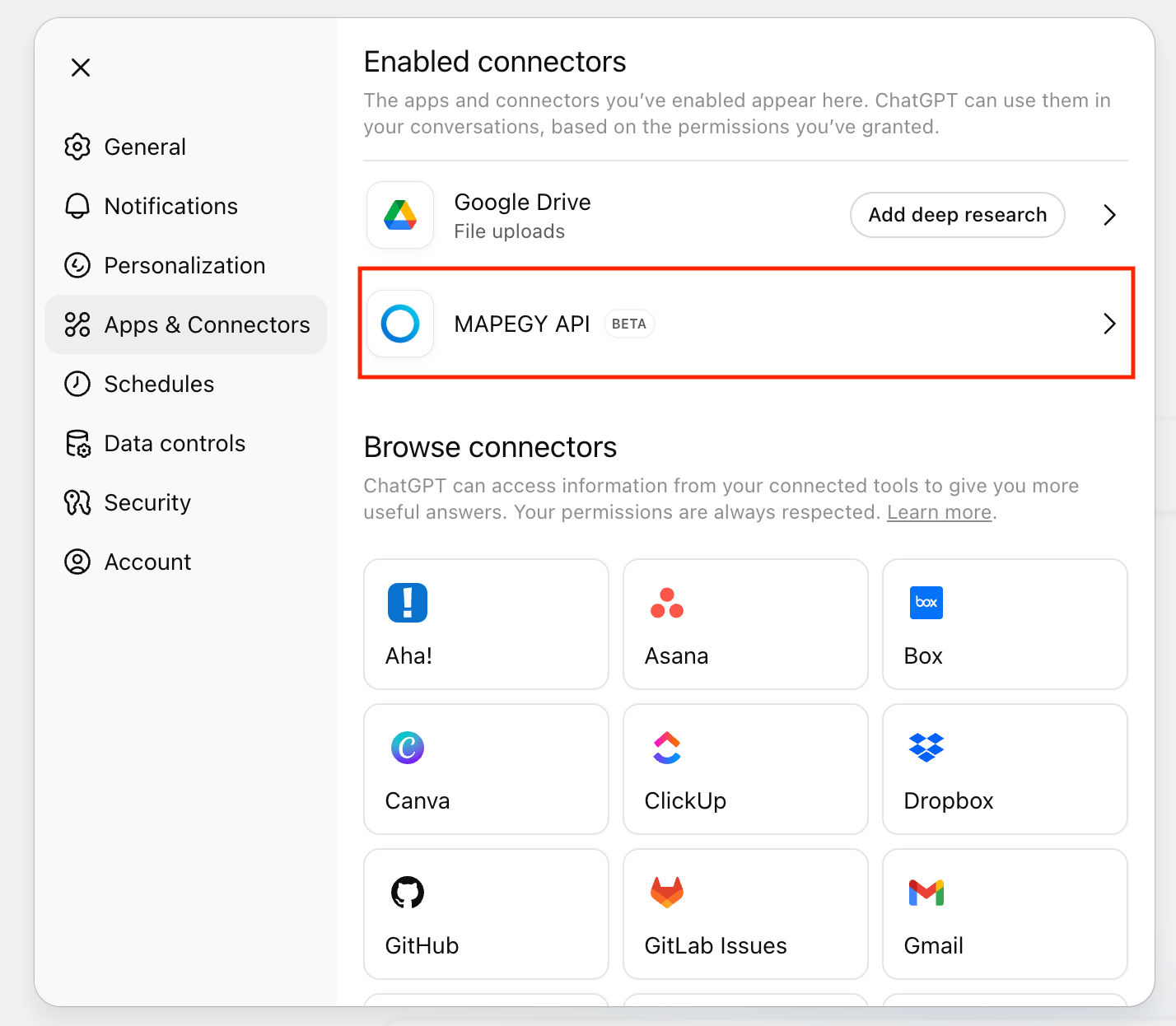This screenshot has width=1176, height=1026.
Task: Click the MAPEGY API circle logo
Action: (x=400, y=324)
